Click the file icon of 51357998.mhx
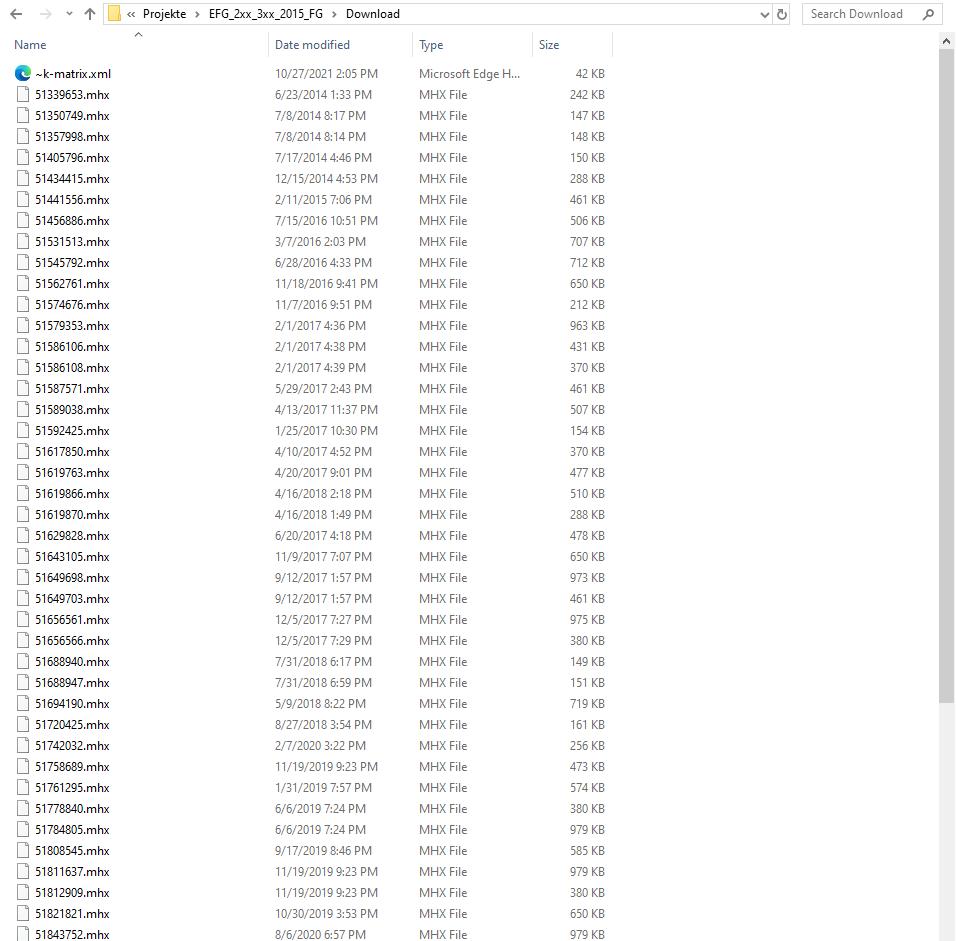The image size is (956, 941). [23, 137]
